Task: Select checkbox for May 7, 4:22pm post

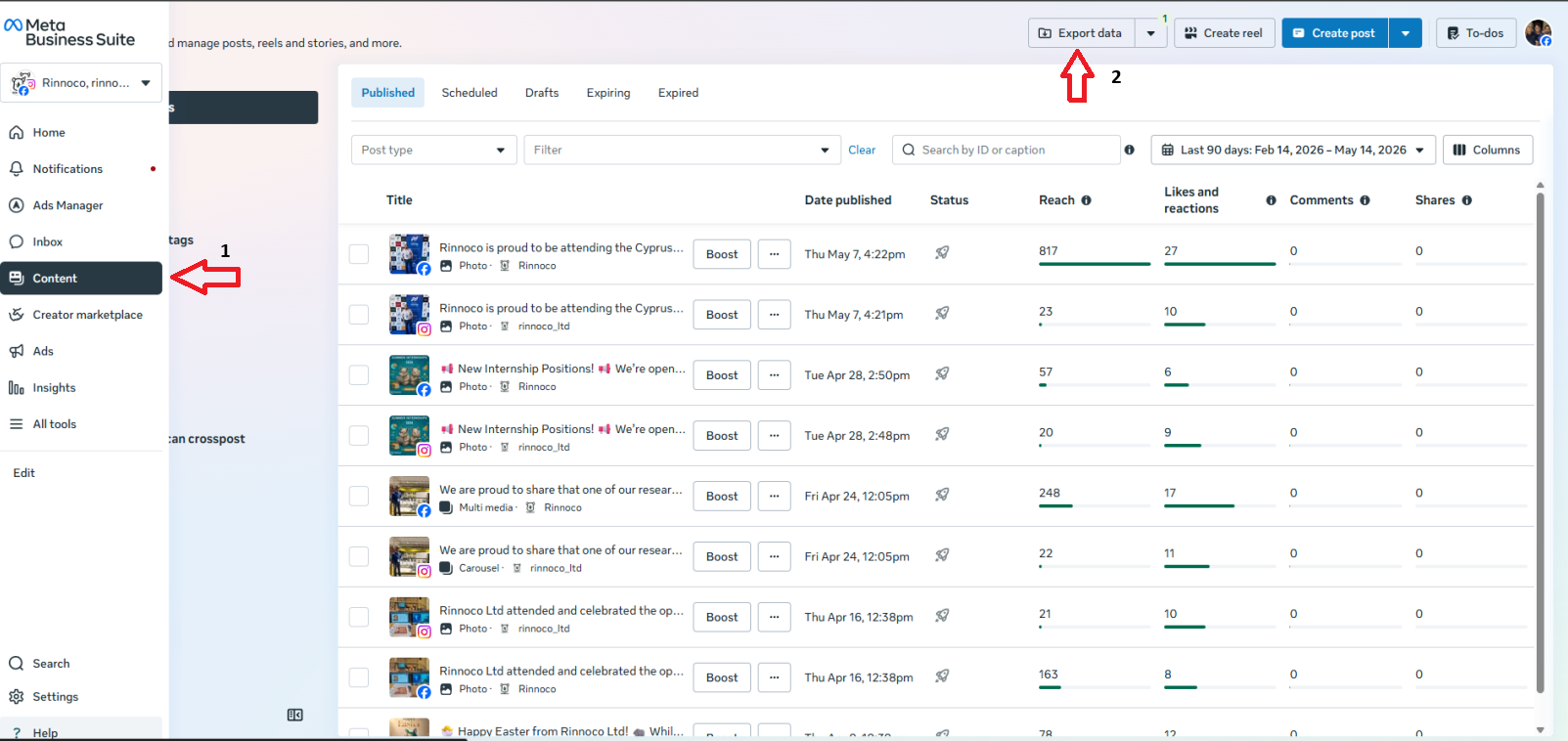Action: coord(359,254)
